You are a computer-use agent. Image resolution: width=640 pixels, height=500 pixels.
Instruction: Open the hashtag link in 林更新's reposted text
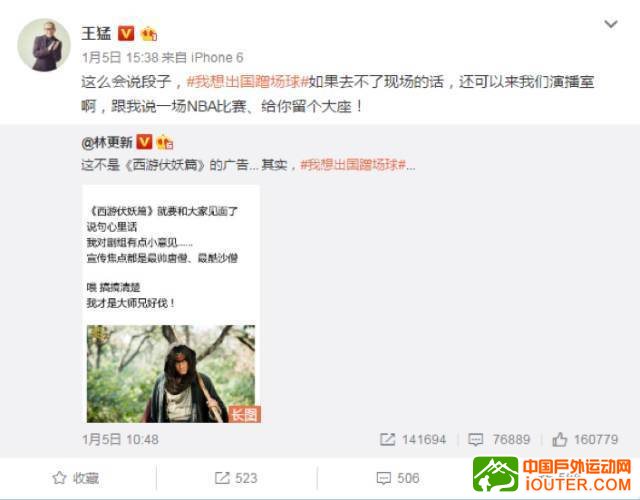click(x=353, y=165)
